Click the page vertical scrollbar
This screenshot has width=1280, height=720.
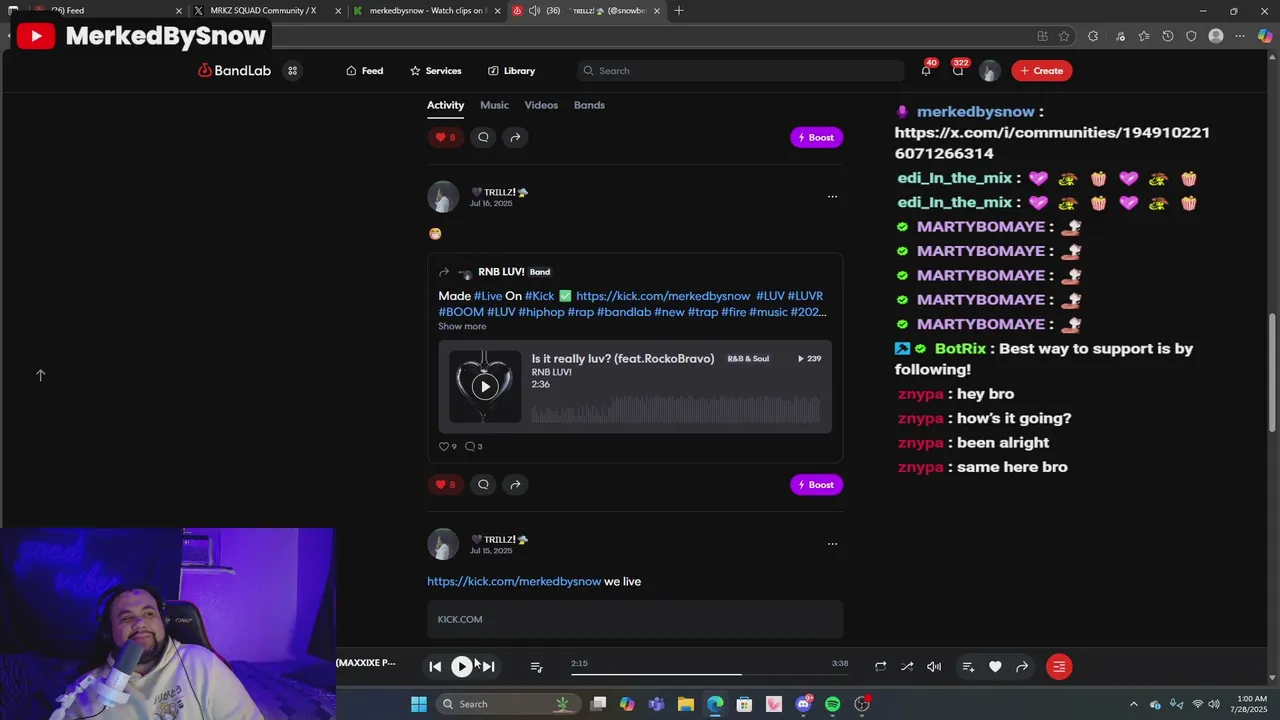point(1272,372)
